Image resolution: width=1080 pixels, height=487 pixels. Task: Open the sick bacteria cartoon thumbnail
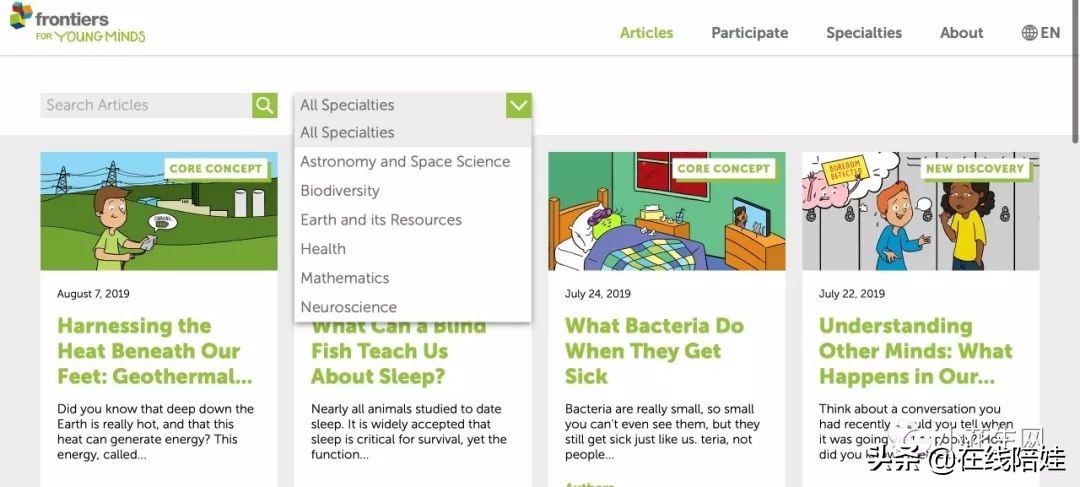pos(666,211)
